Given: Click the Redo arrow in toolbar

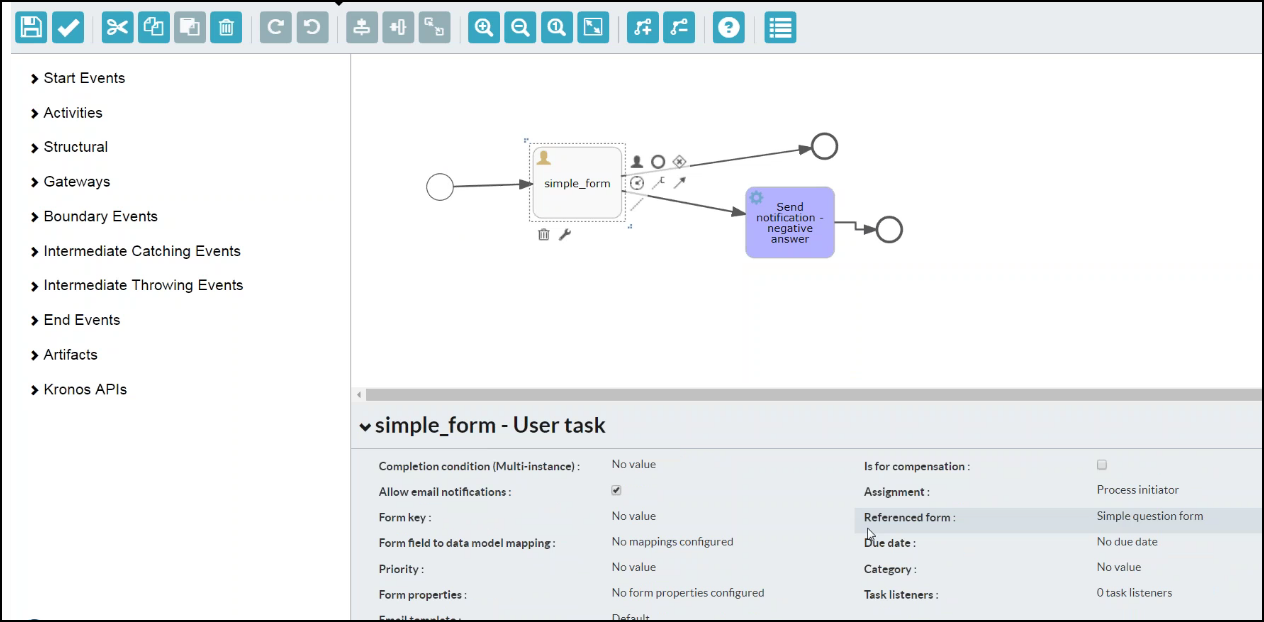Looking at the screenshot, I should pos(276,27).
